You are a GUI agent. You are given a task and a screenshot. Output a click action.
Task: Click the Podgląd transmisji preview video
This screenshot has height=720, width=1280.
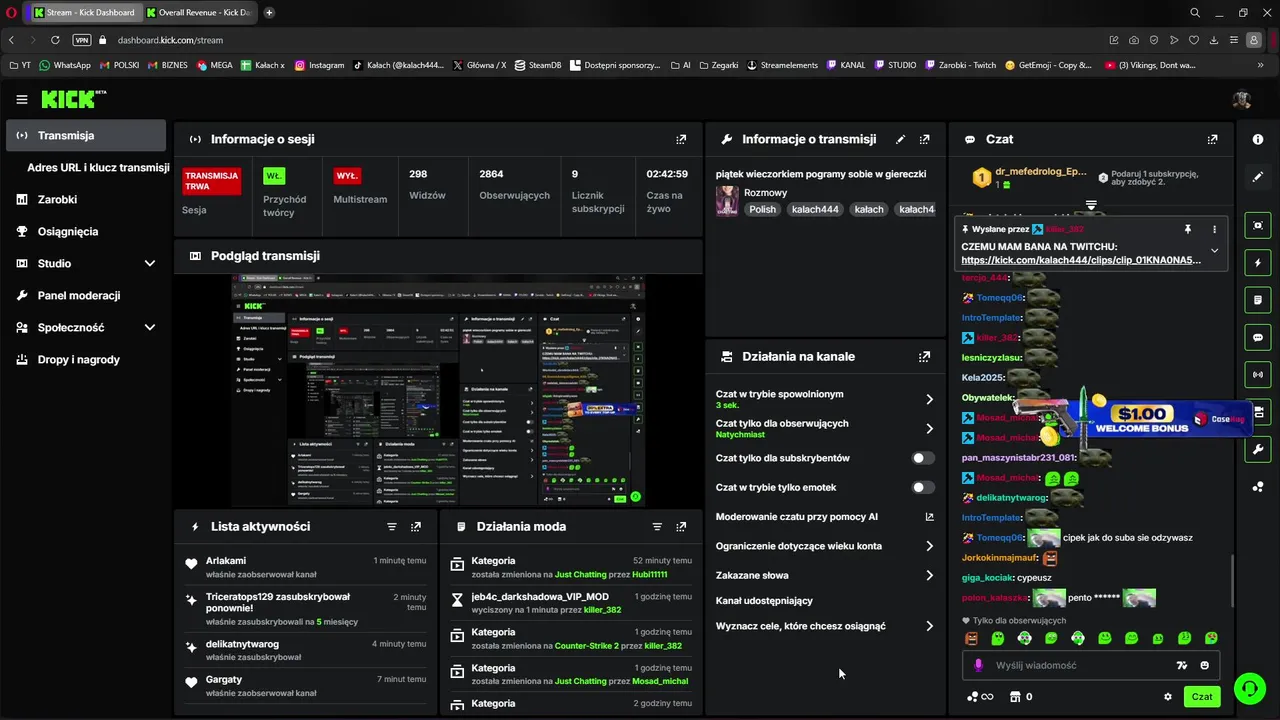point(438,391)
